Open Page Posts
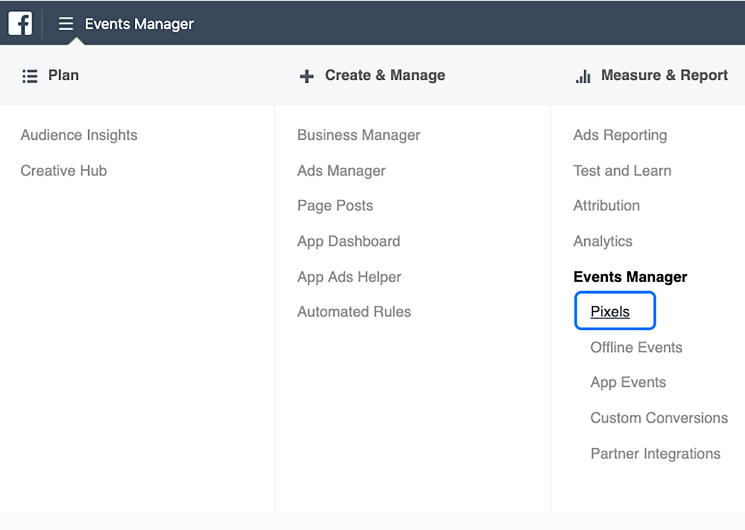 (335, 205)
